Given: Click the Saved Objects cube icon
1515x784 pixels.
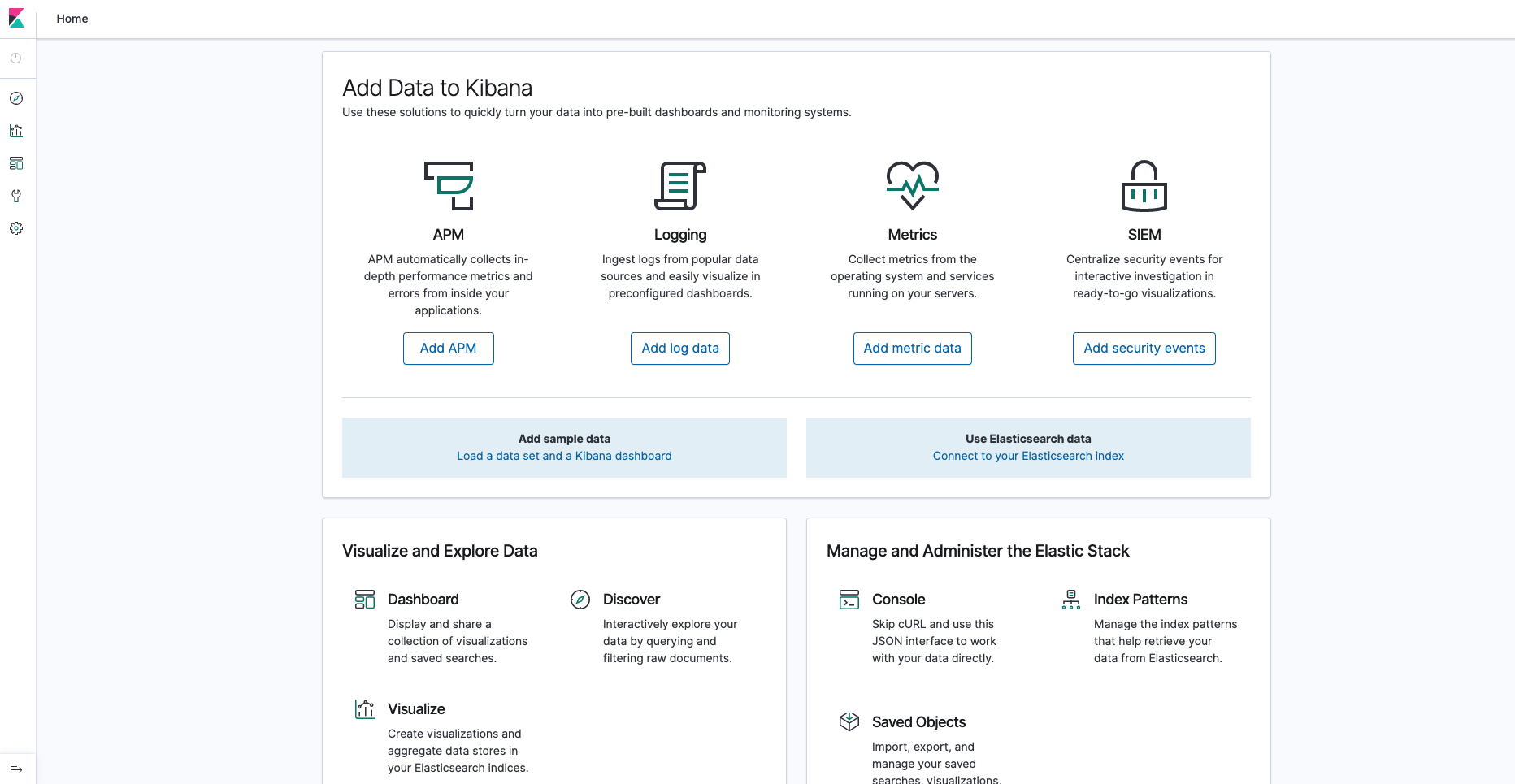Looking at the screenshot, I should coord(849,721).
